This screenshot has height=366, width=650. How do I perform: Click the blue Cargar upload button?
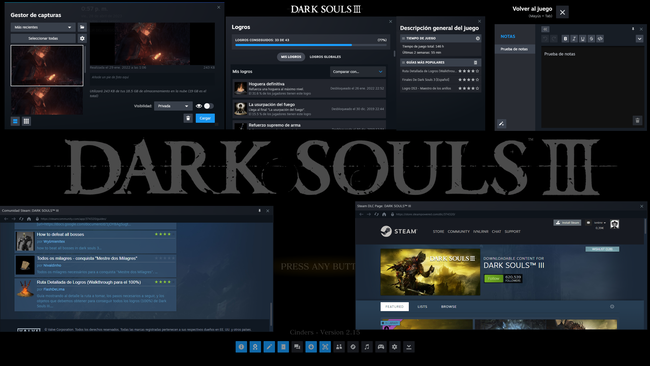tap(205, 118)
